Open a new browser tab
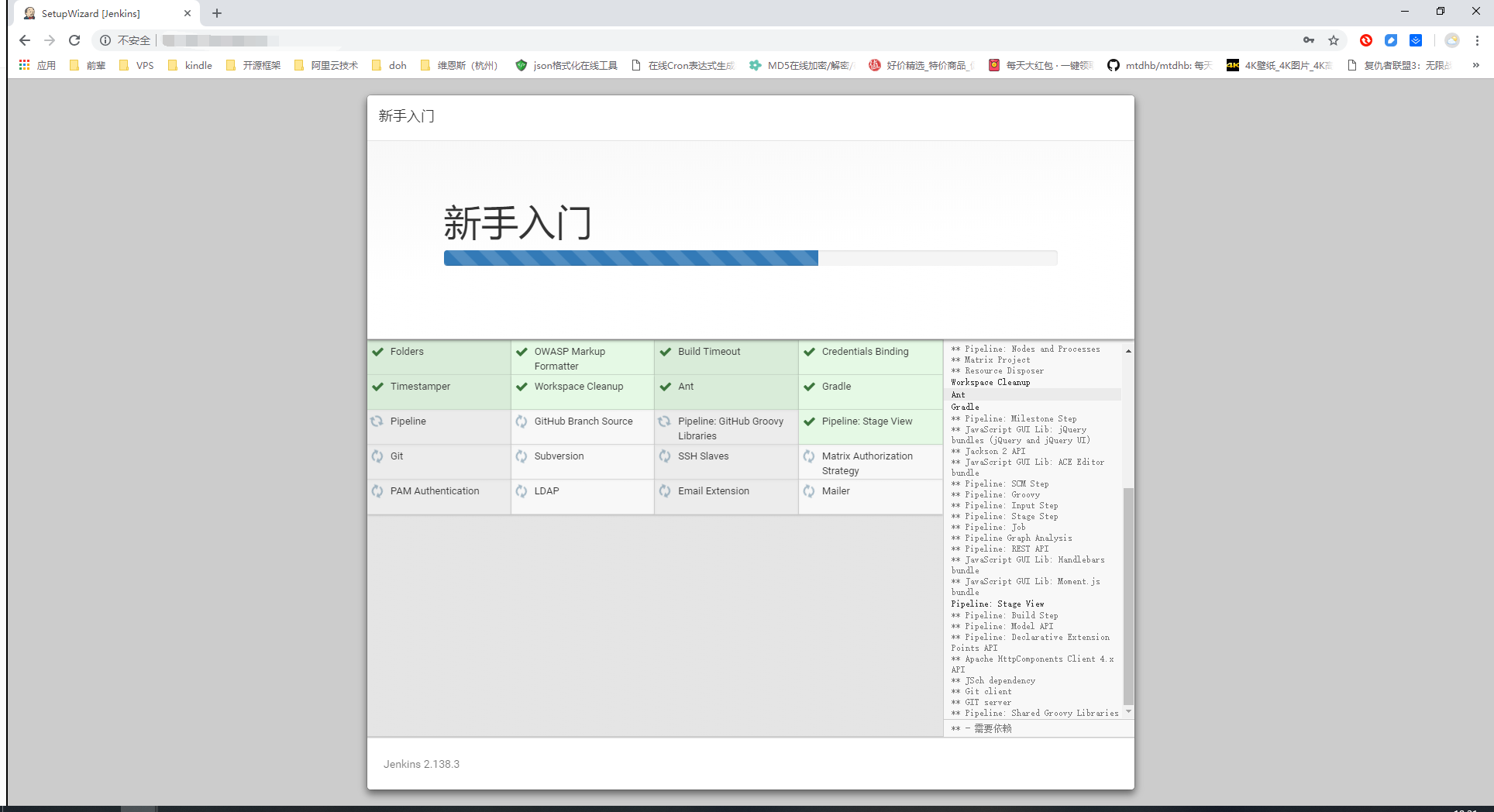 (x=217, y=13)
